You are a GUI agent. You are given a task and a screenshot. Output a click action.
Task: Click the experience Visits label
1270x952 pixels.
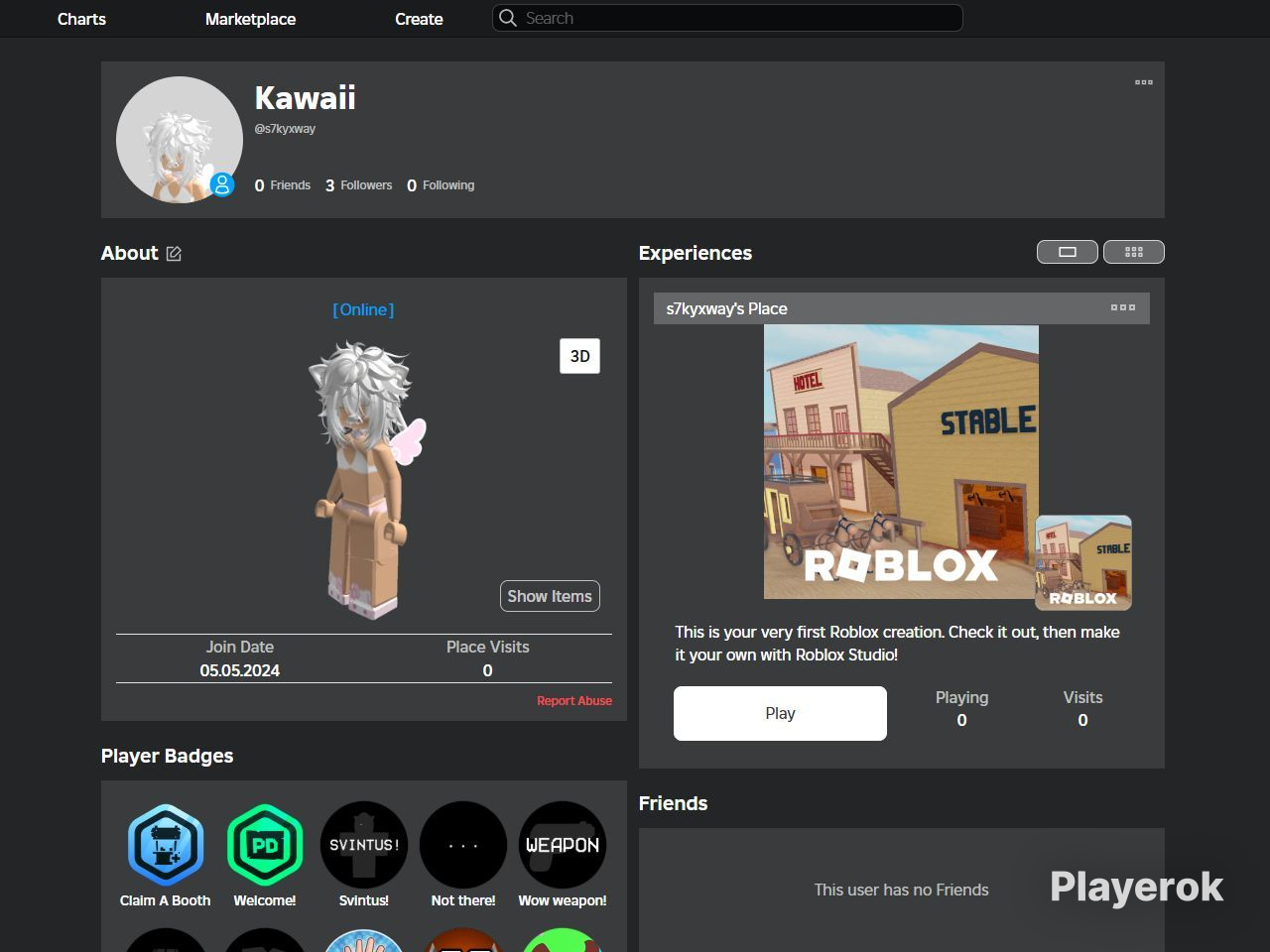pyautogui.click(x=1082, y=697)
